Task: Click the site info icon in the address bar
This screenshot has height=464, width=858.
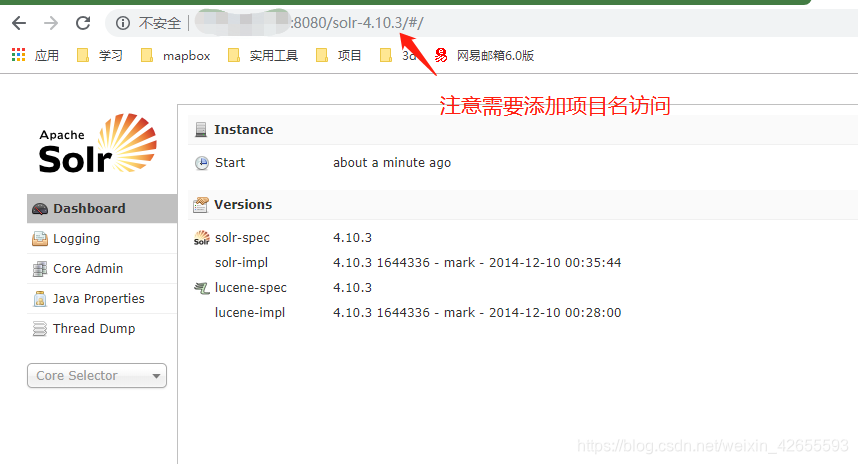Action: click(123, 23)
